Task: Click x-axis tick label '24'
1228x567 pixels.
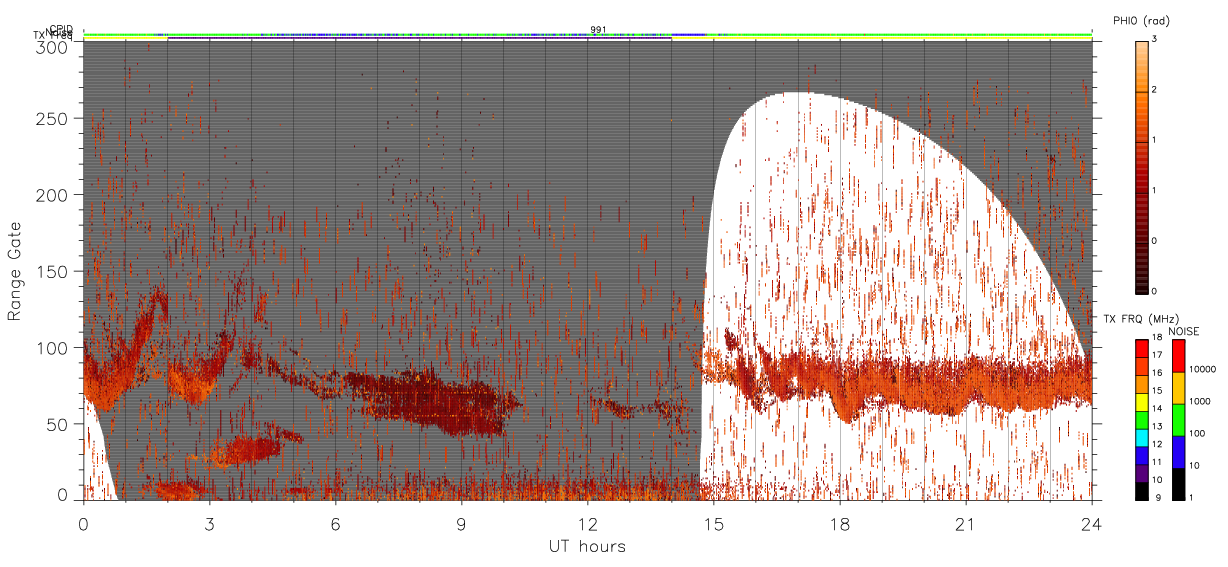Action: [x=1091, y=523]
